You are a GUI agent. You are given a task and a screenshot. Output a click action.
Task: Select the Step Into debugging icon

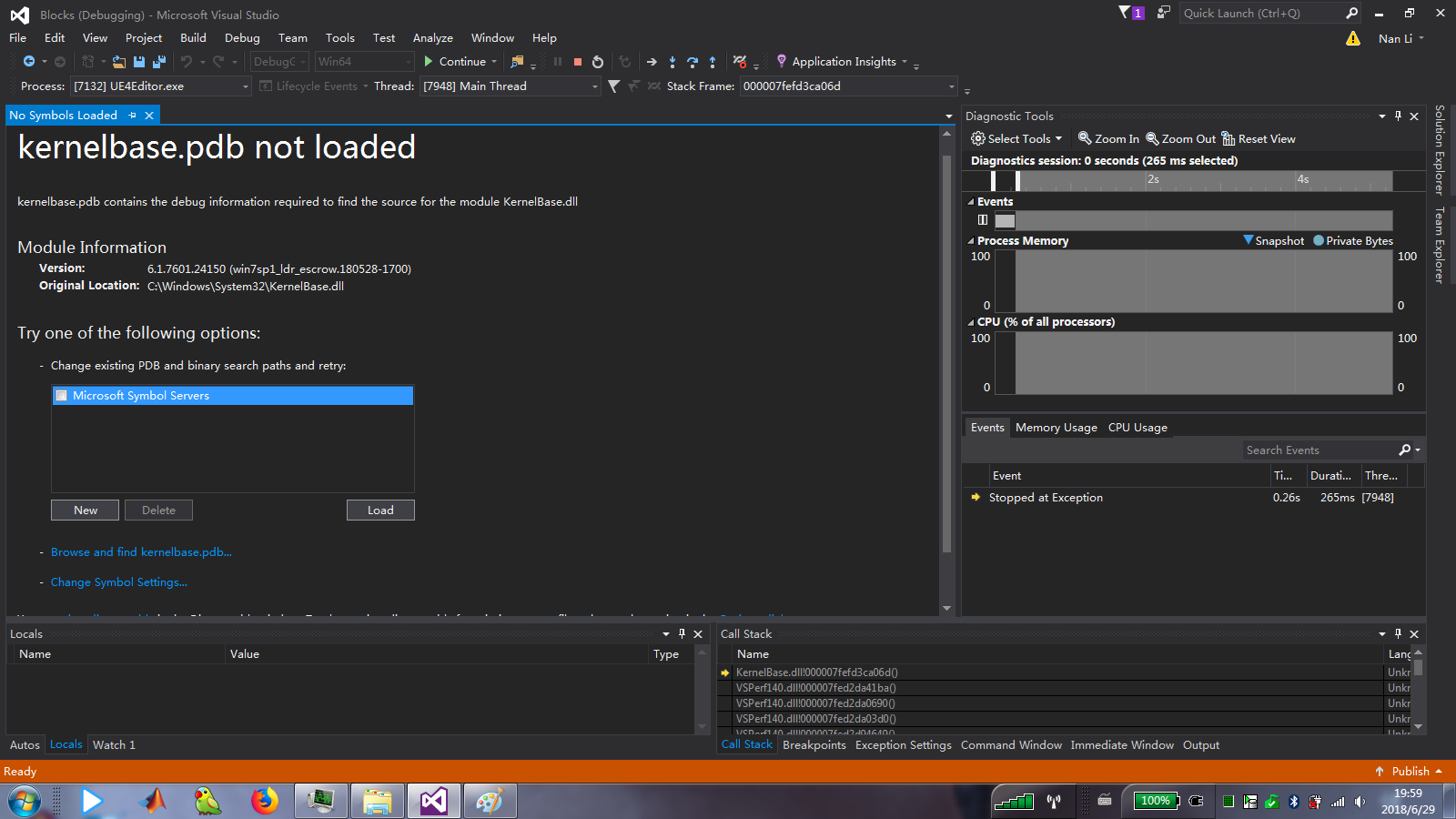(x=672, y=61)
